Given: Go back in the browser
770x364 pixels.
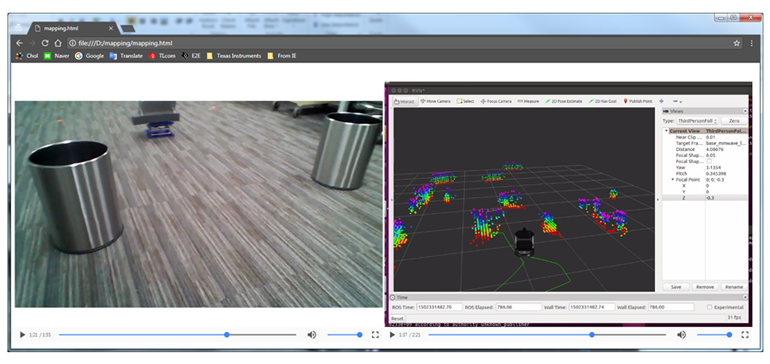Looking at the screenshot, I should pos(19,43).
